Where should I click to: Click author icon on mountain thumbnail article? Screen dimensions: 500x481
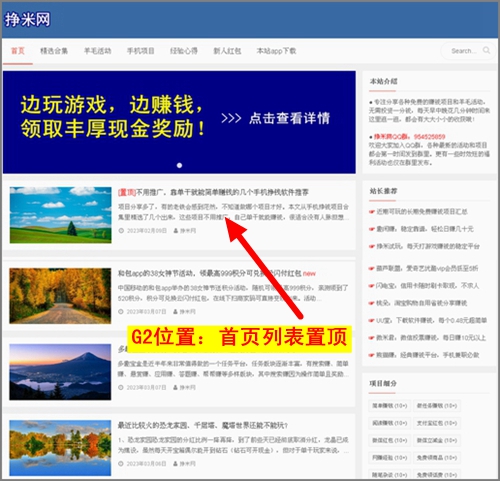[x=176, y=388]
